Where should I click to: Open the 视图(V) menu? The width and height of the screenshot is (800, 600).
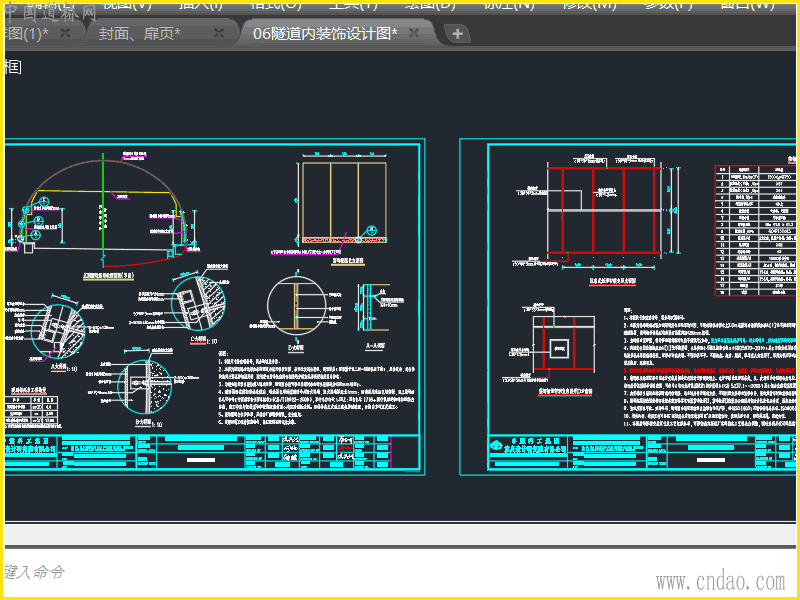pos(127,5)
